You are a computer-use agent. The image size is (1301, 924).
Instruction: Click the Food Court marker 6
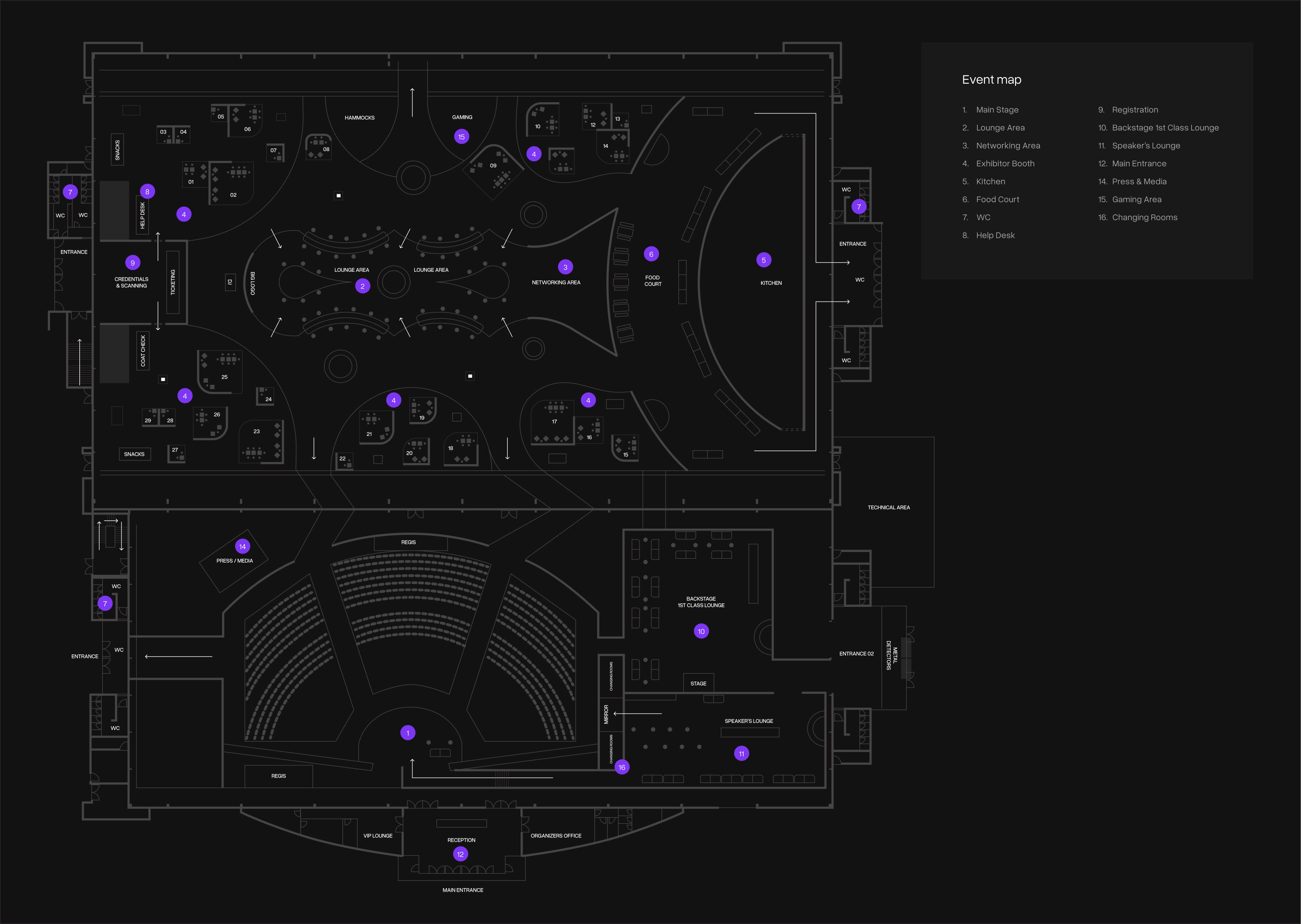click(651, 254)
